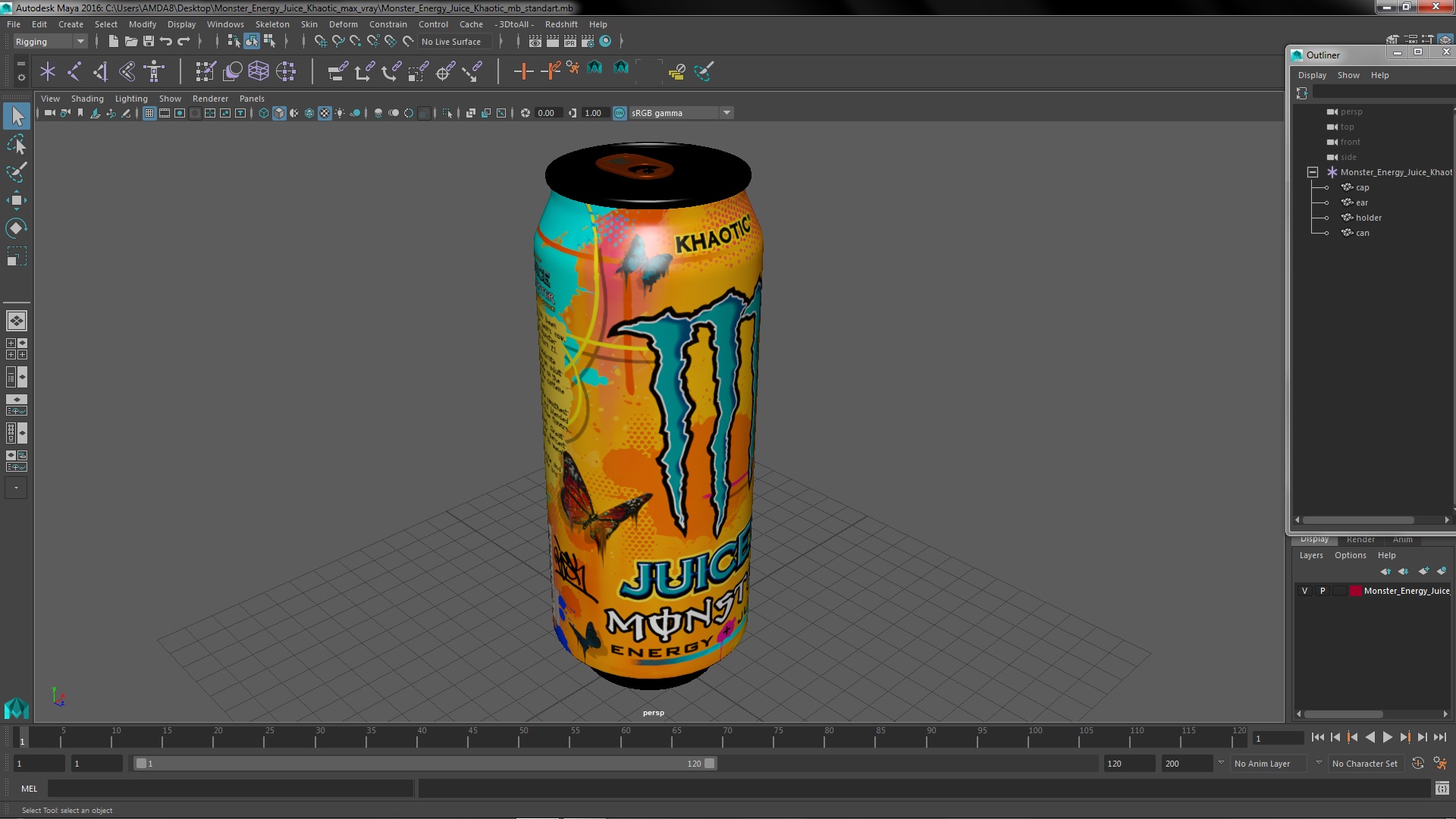The width and height of the screenshot is (1456, 819).
Task: Collapse the Monster_Energy_Juice_Khaot group in Outliner
Action: coord(1313,172)
